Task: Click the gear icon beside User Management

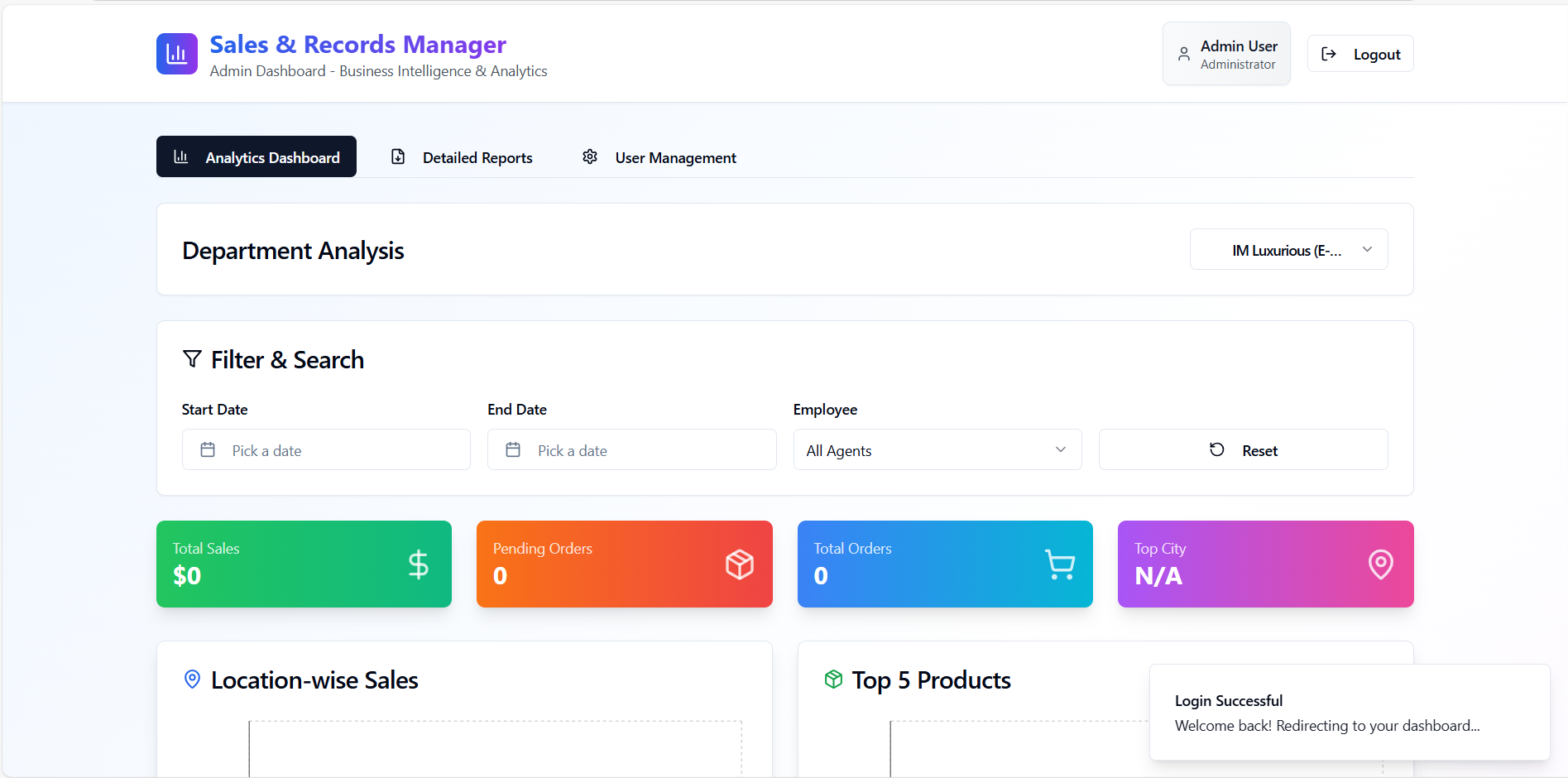Action: pyautogui.click(x=590, y=156)
